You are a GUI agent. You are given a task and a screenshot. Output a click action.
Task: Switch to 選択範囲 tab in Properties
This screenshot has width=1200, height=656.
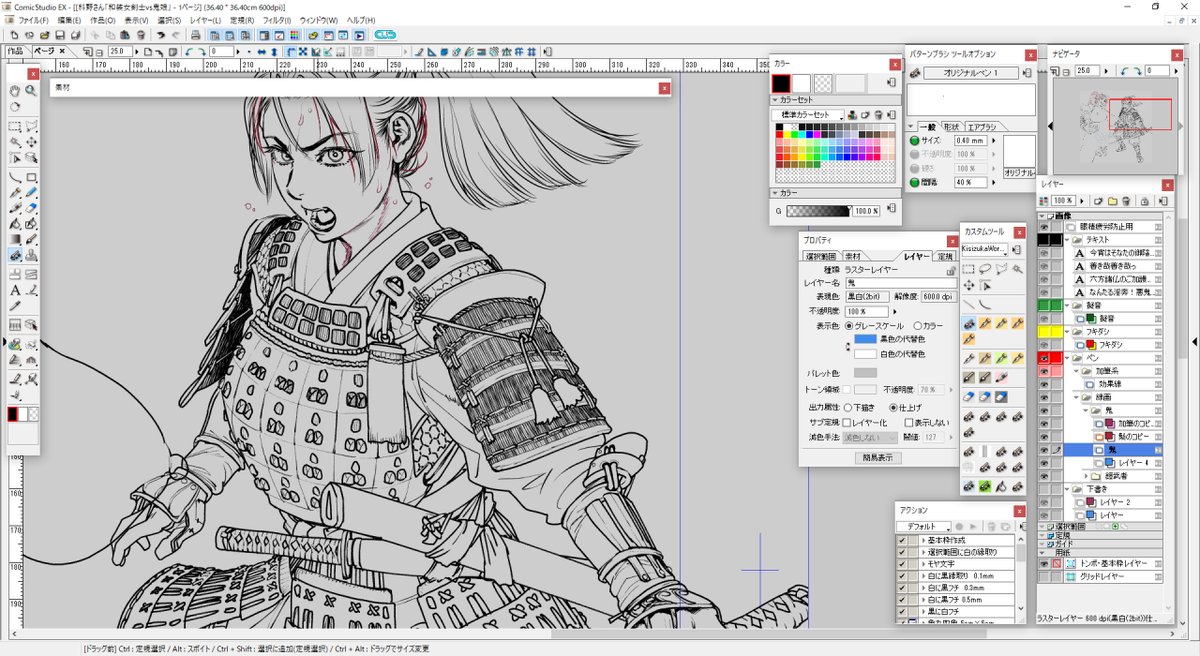pyautogui.click(x=820, y=256)
